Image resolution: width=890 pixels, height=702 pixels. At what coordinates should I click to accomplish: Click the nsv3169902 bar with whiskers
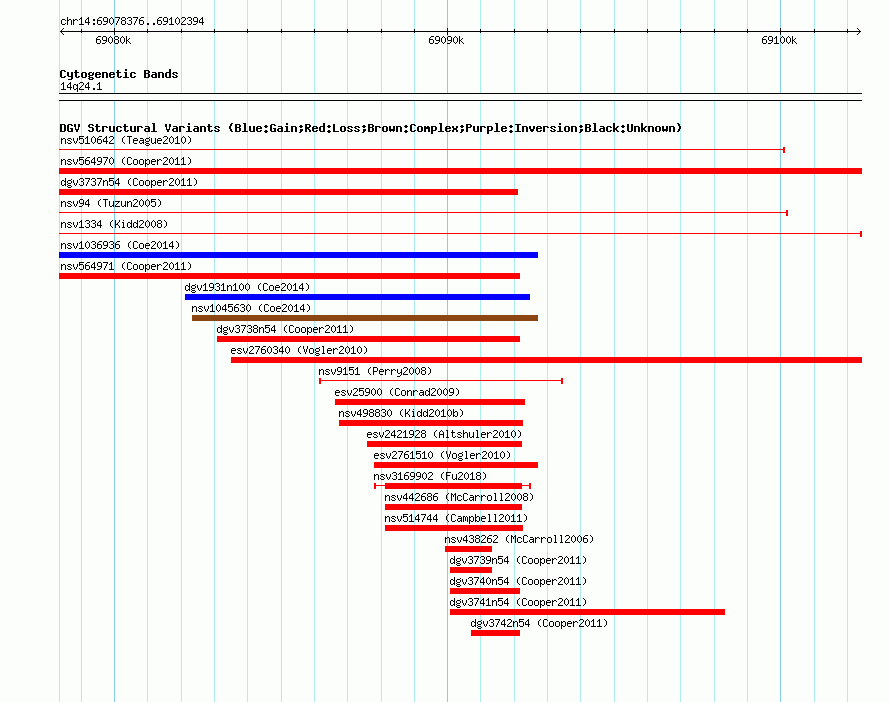[452, 486]
